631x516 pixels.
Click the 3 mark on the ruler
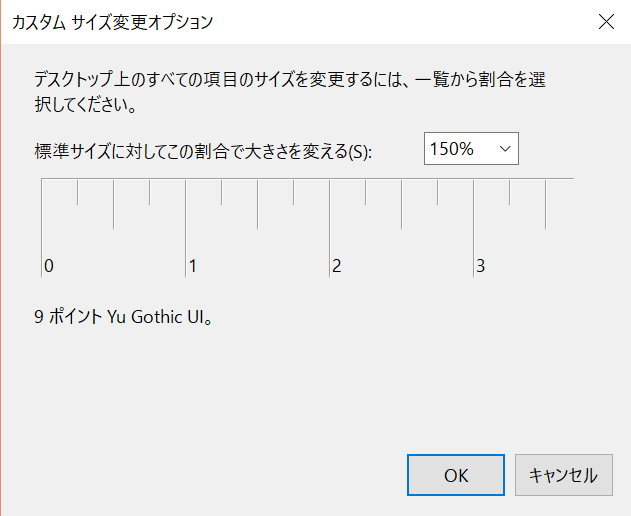tap(480, 266)
